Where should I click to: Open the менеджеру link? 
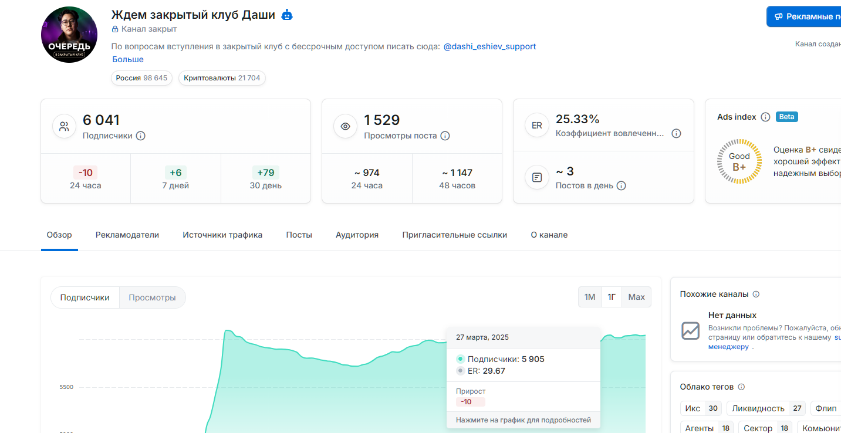click(x=728, y=347)
